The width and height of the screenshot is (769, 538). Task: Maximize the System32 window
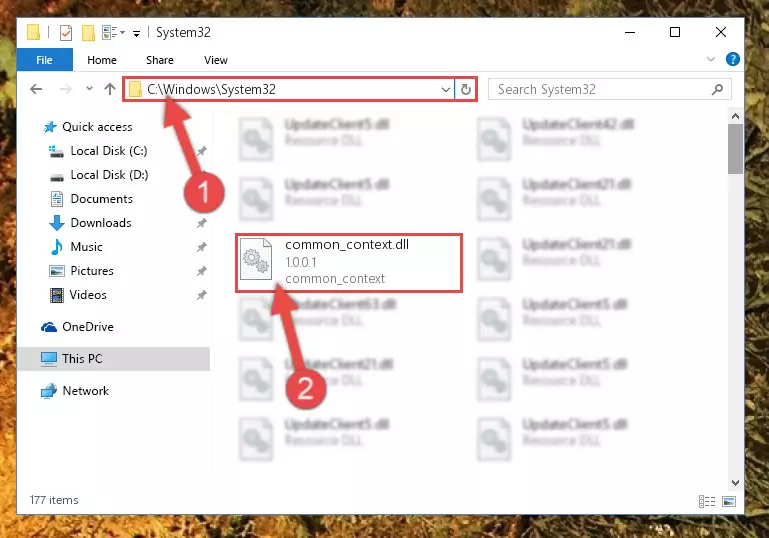pyautogui.click(x=675, y=32)
